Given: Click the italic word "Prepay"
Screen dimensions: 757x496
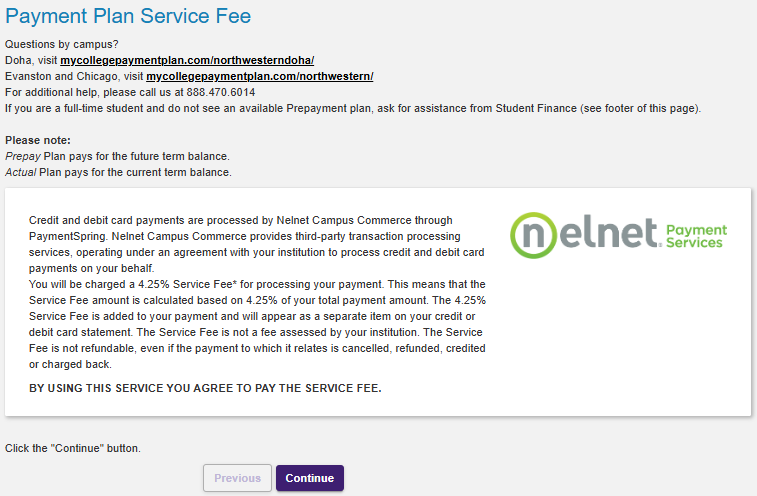Looking at the screenshot, I should (23, 156).
